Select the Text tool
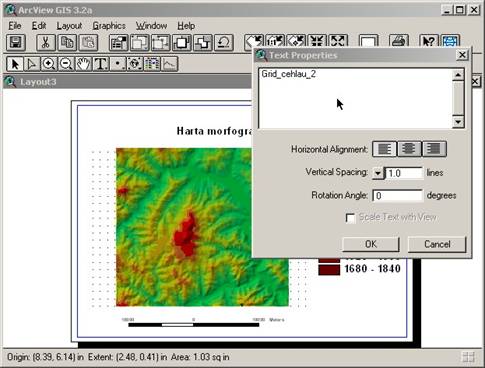 (101, 64)
